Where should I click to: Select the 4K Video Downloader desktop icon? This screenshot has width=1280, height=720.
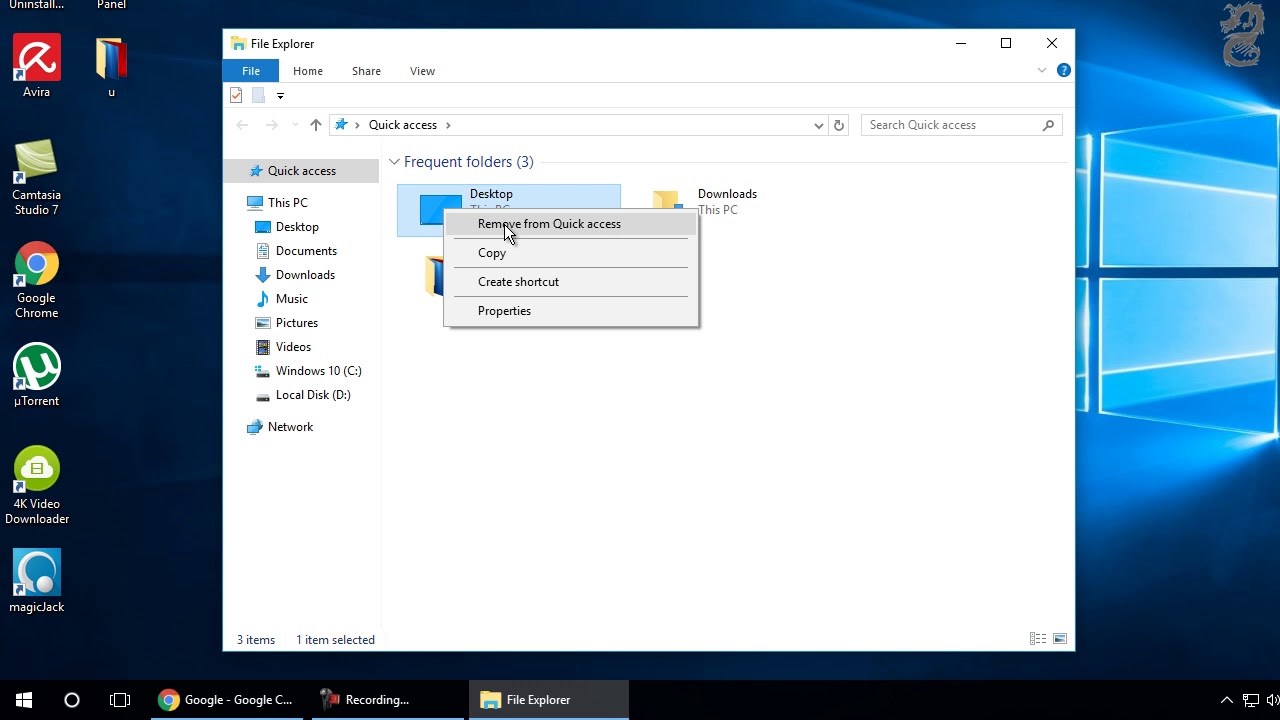pos(37,486)
